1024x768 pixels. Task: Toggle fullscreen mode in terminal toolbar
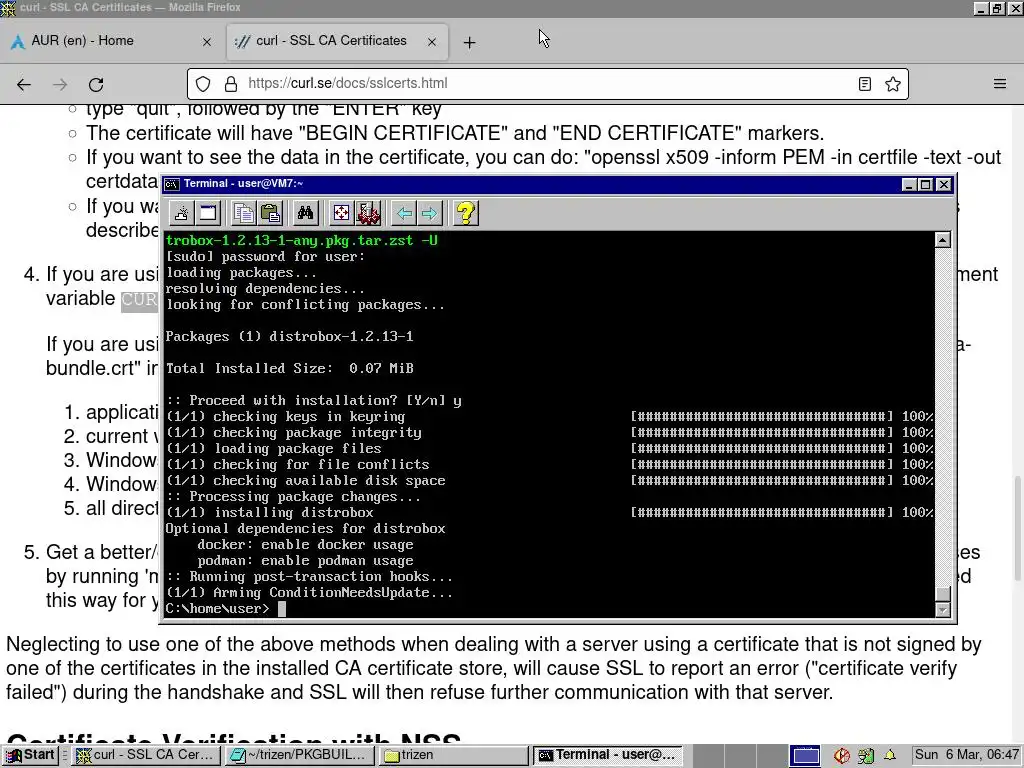pos(341,213)
